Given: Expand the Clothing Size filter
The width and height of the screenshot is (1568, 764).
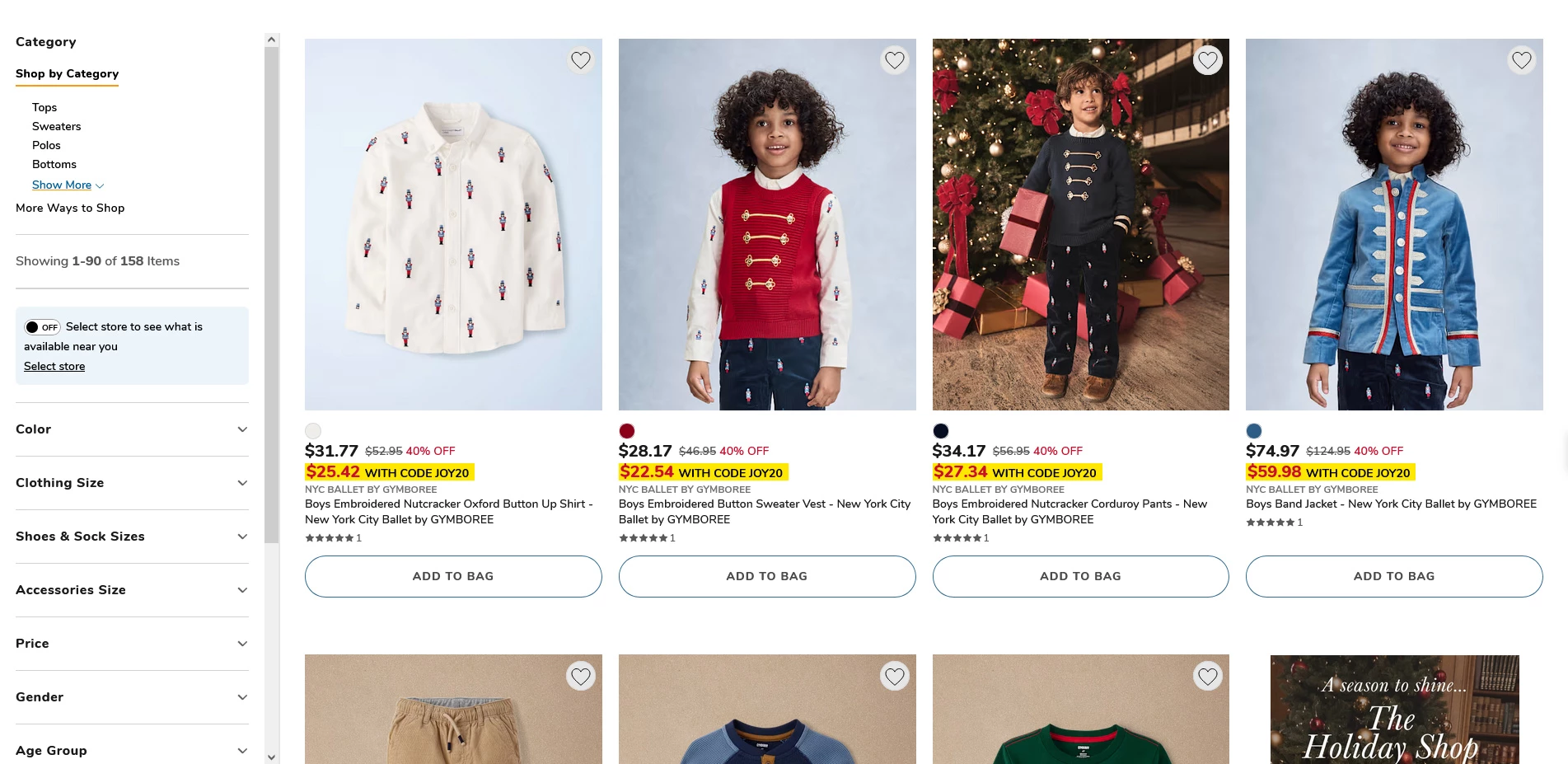Looking at the screenshot, I should coord(132,483).
